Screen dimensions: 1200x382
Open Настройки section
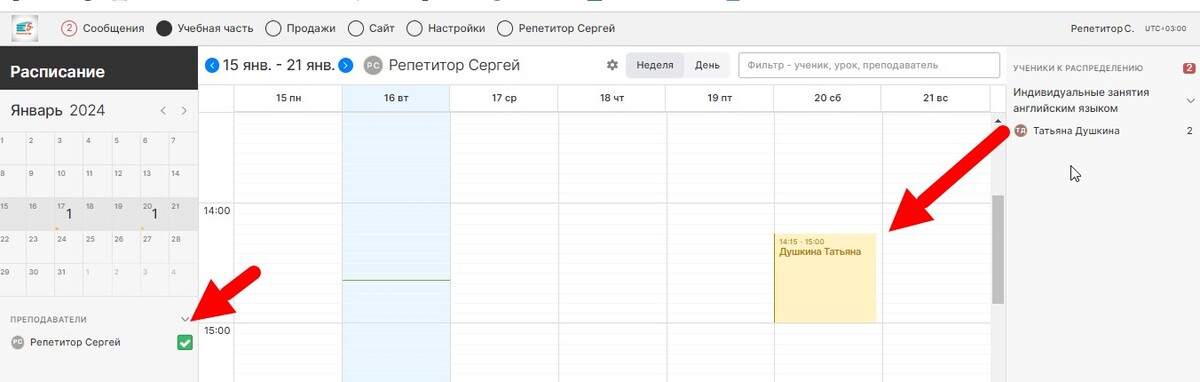click(447, 28)
